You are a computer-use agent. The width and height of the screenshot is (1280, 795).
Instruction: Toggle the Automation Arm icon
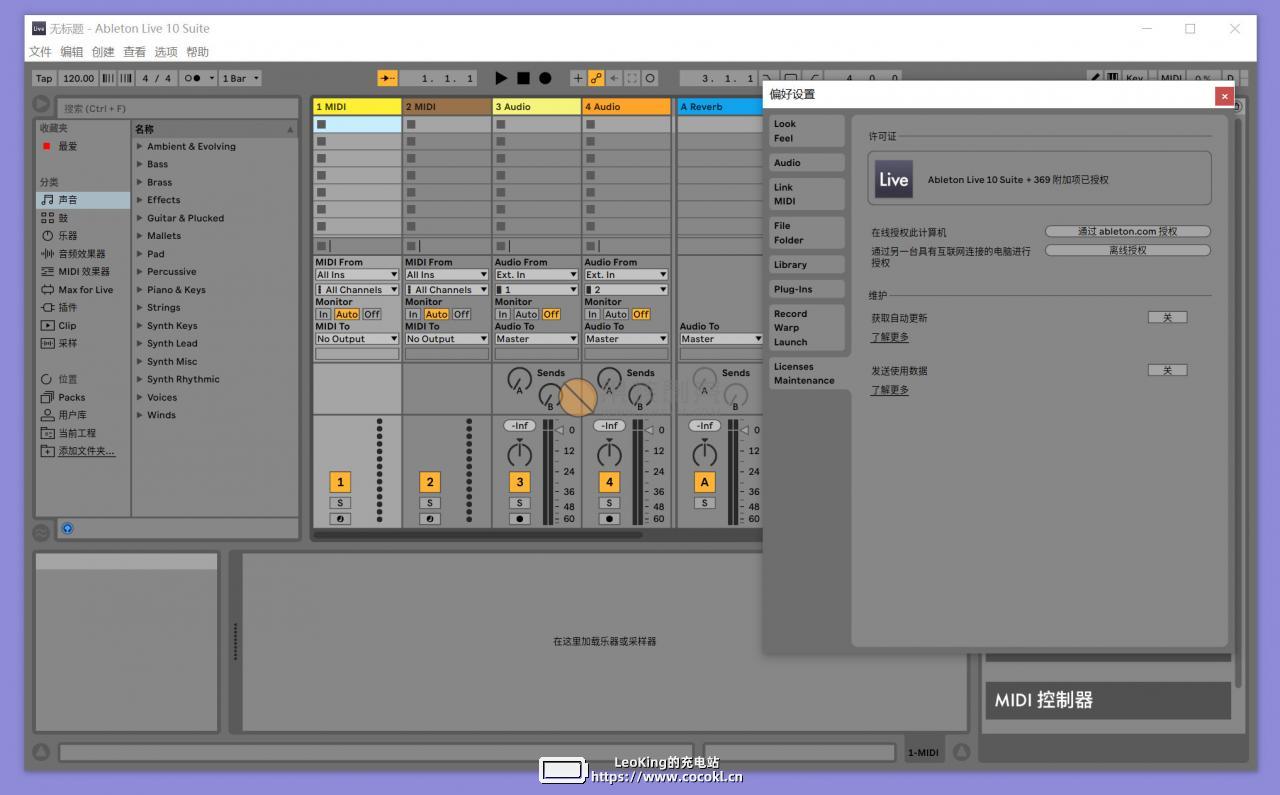pos(596,78)
